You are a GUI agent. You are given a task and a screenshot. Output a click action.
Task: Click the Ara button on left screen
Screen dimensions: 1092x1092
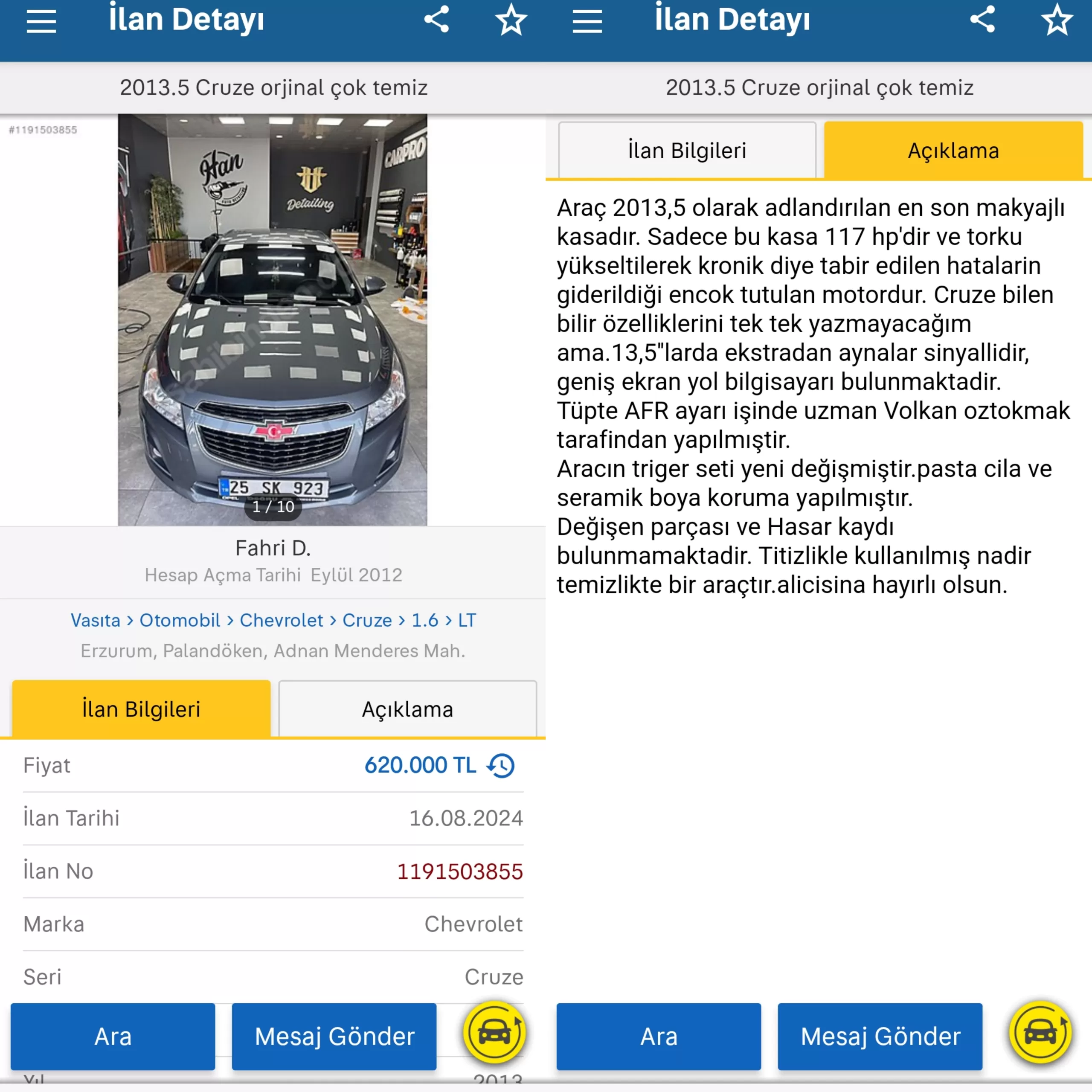113,1037
